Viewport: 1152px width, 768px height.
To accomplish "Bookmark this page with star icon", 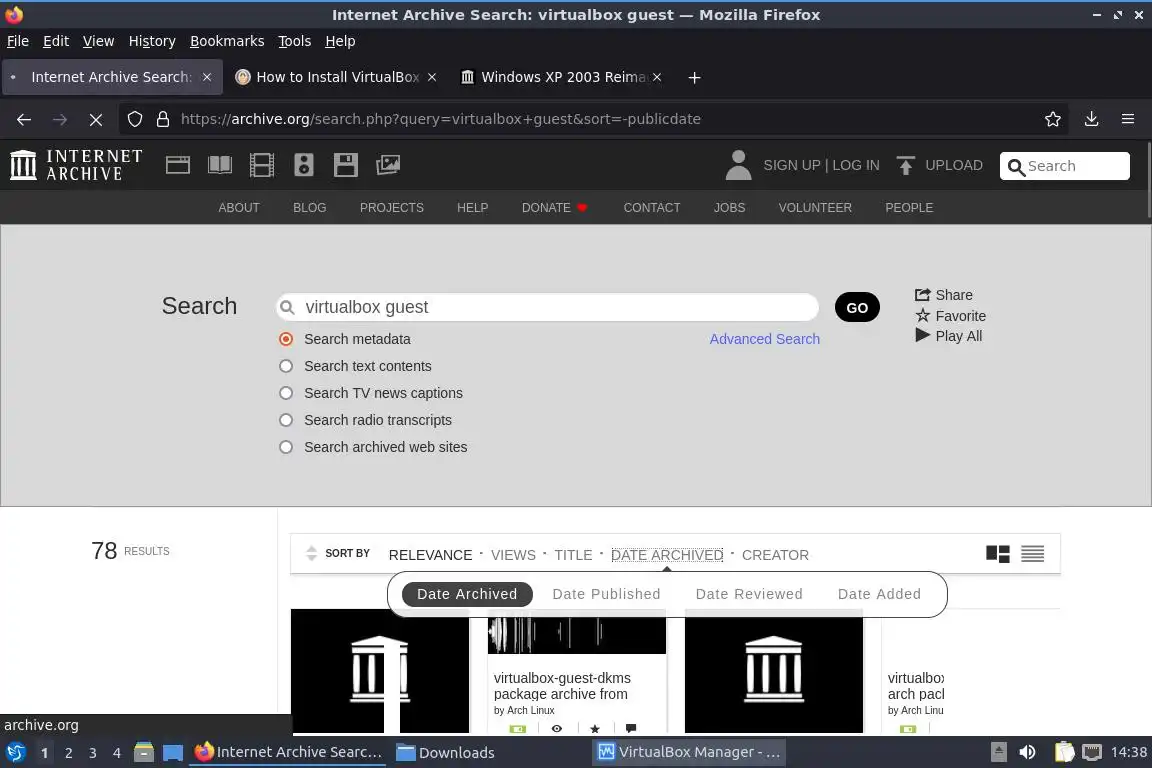I will [x=1053, y=119].
